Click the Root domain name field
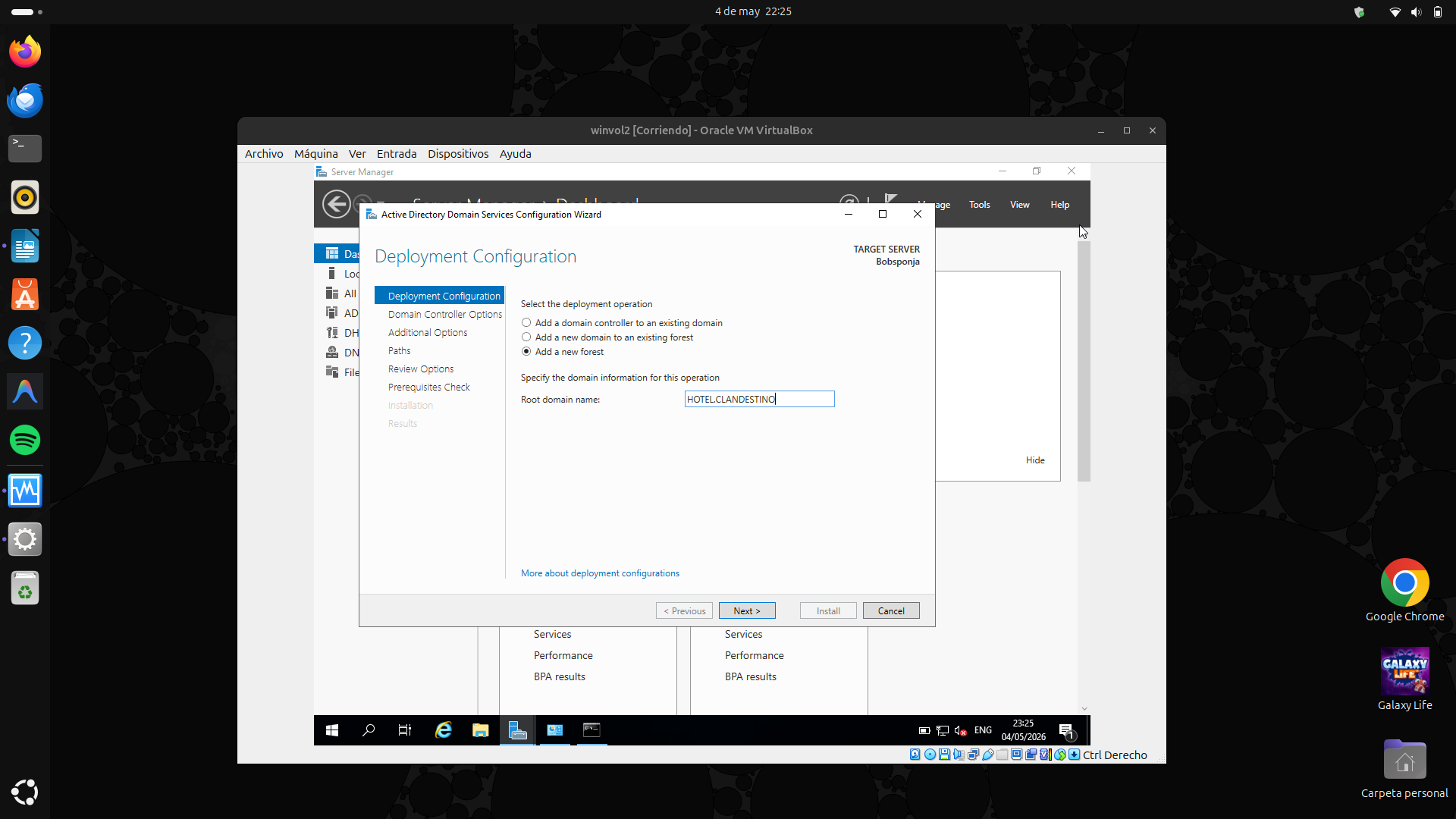 click(759, 399)
